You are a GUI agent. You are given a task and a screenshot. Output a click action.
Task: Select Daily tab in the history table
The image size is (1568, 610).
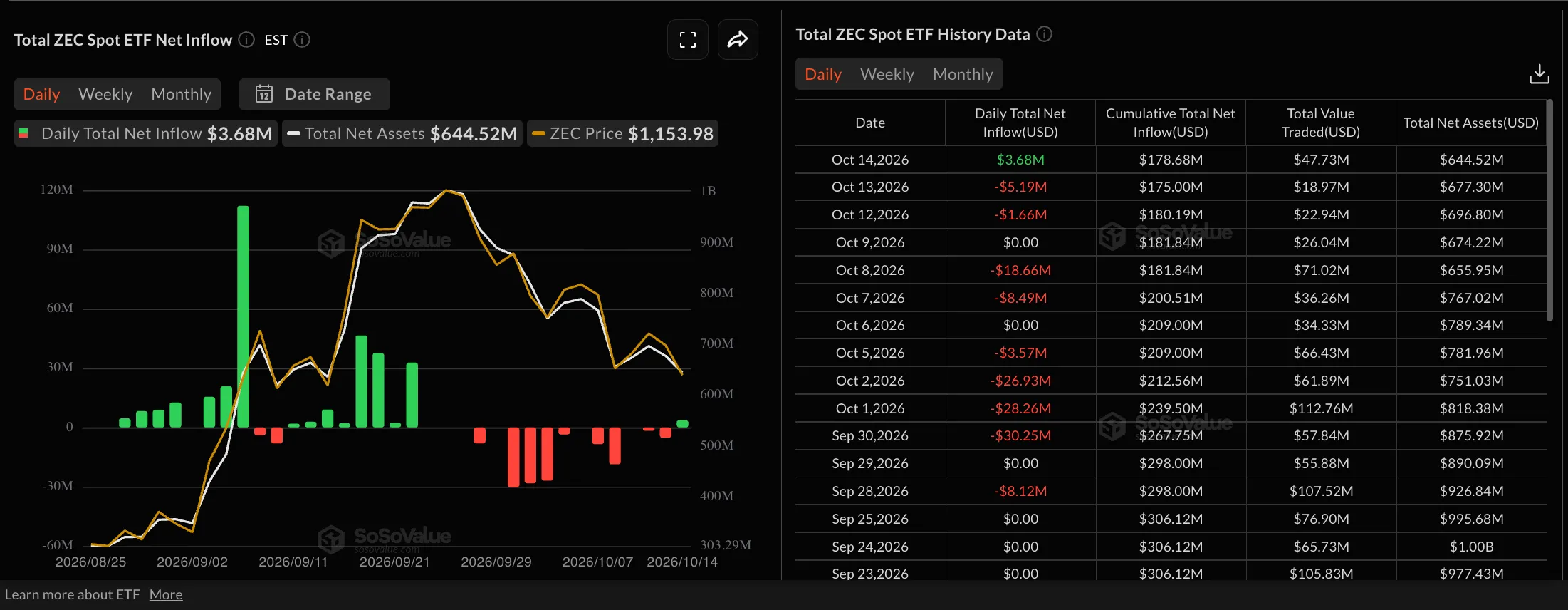coord(823,74)
